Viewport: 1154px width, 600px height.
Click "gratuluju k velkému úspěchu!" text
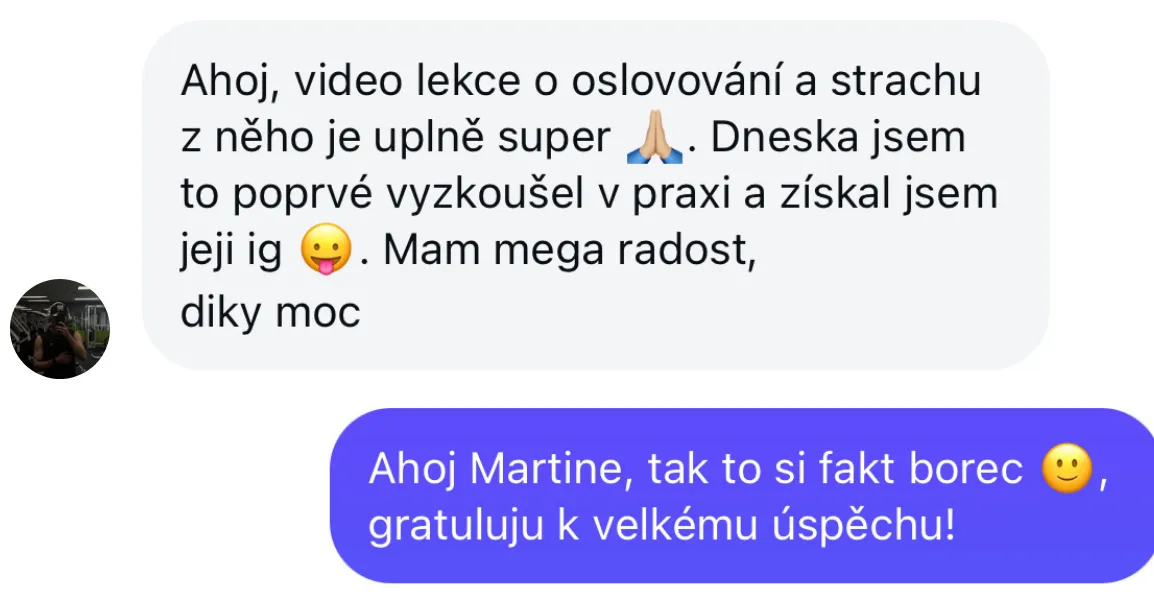(x=662, y=526)
